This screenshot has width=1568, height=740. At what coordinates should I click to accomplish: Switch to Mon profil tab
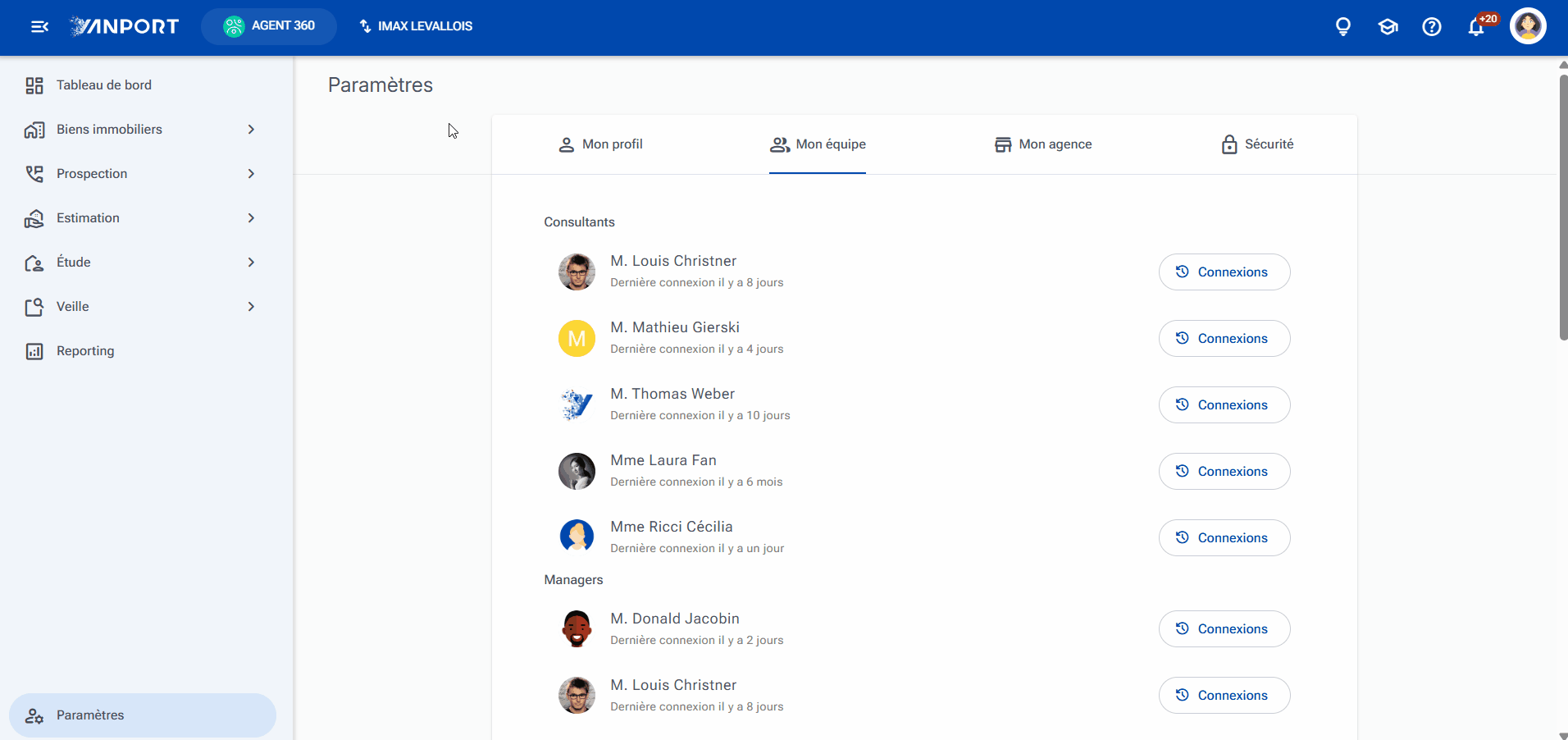(600, 144)
